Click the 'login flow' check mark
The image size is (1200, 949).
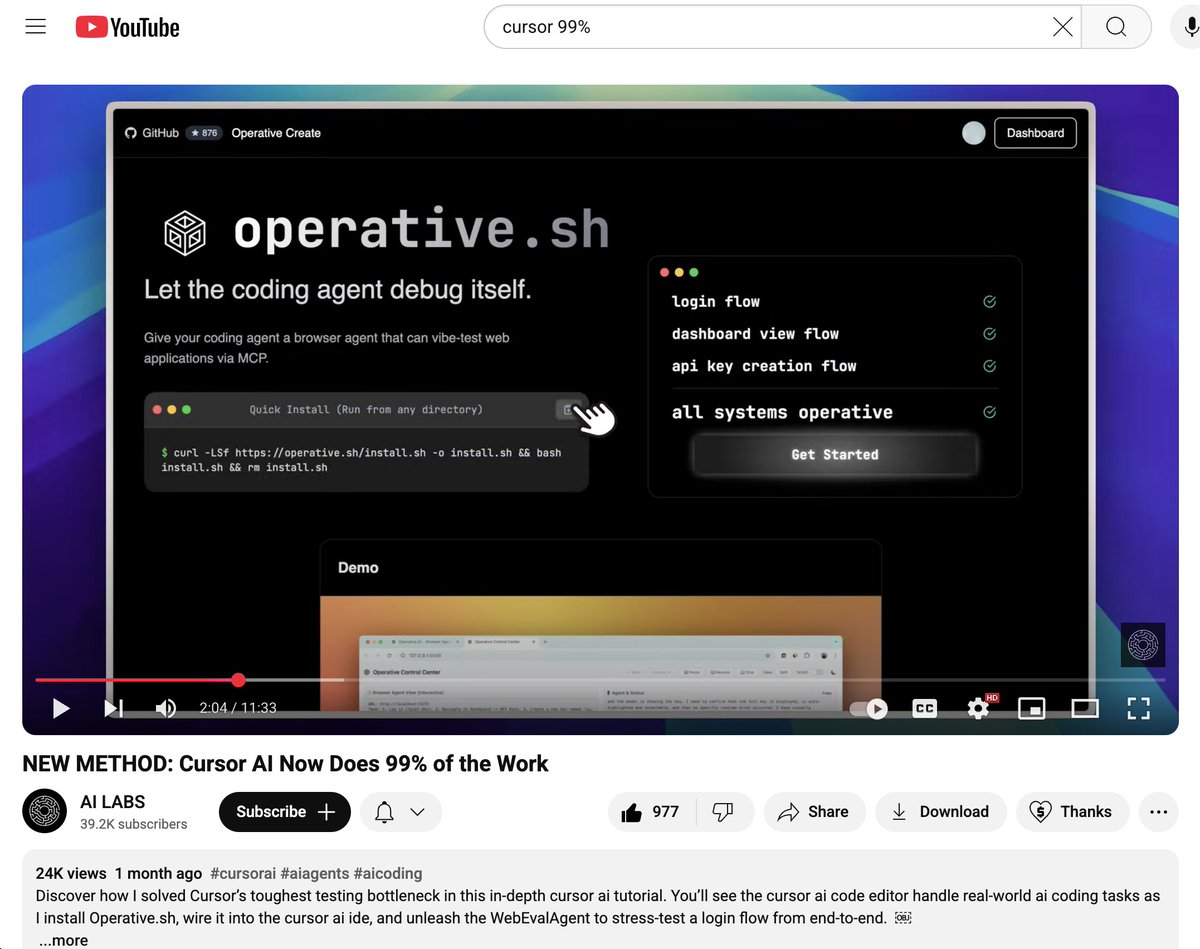click(x=989, y=301)
